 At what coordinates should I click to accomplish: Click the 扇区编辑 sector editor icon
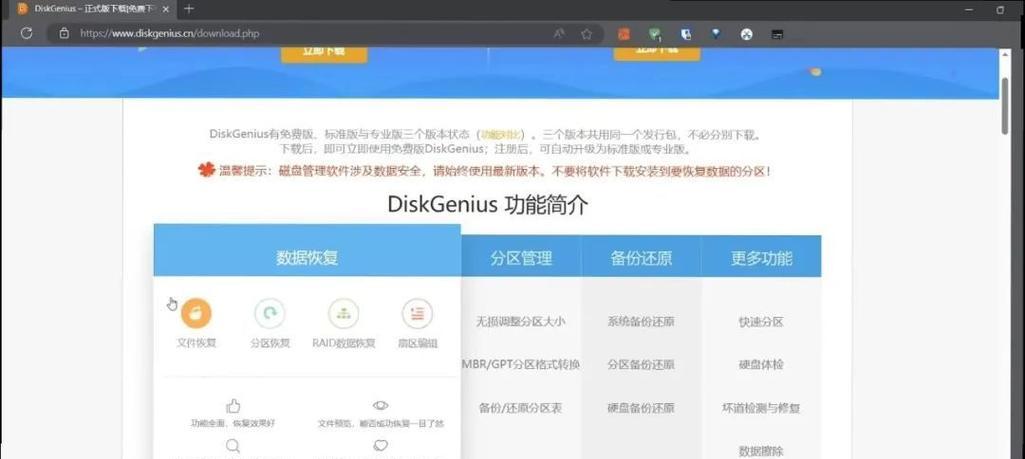(x=417, y=314)
